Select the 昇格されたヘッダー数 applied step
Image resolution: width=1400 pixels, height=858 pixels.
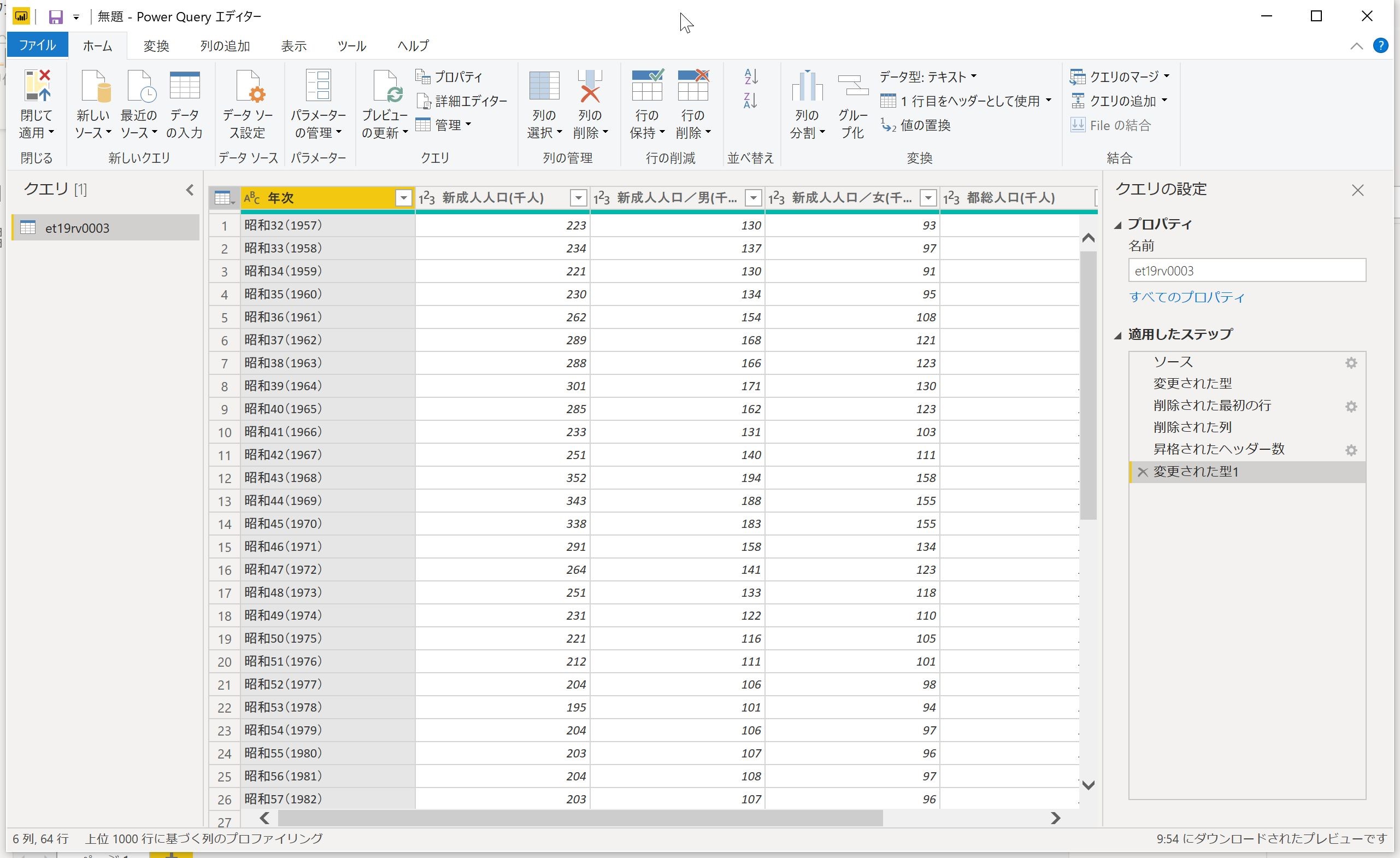click(x=1247, y=449)
